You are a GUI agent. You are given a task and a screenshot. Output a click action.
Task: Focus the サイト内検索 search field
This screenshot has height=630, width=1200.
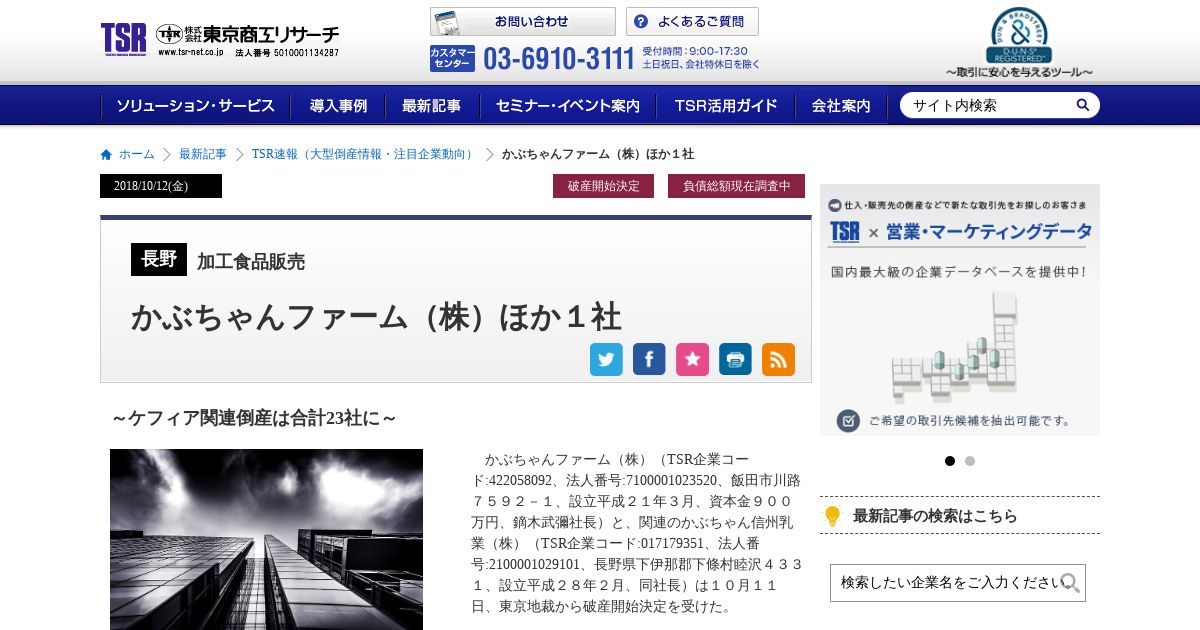click(x=988, y=105)
